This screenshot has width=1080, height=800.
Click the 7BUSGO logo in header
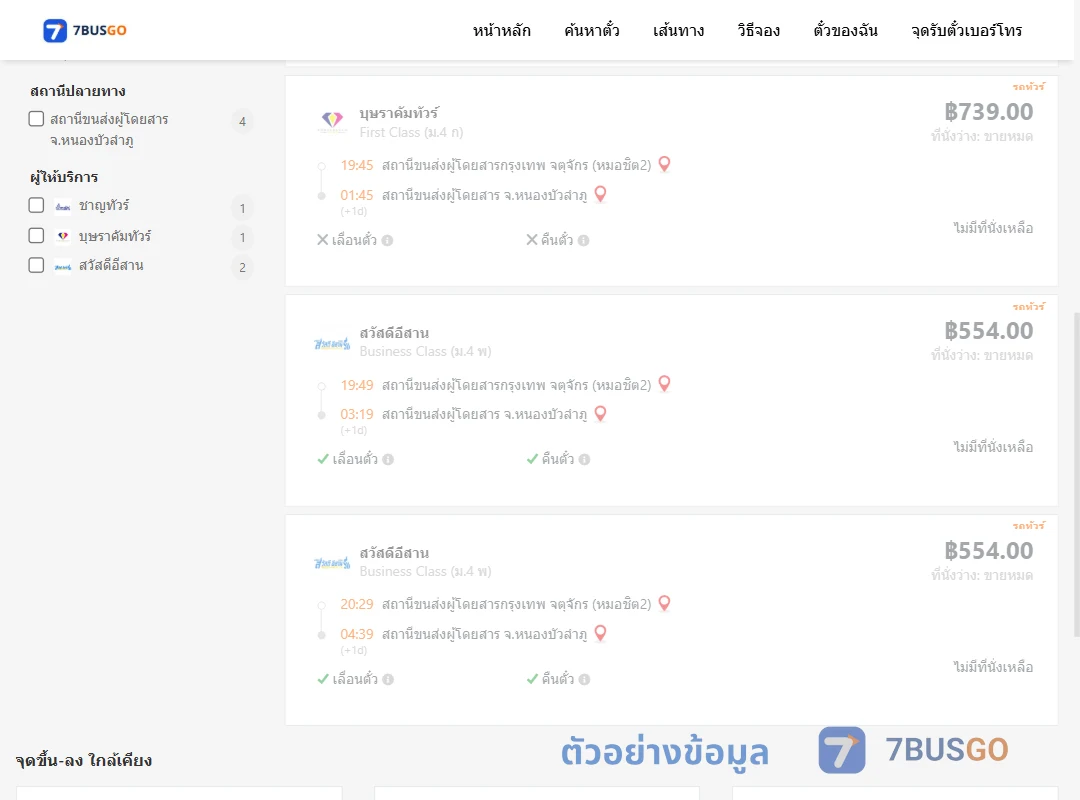click(x=85, y=30)
